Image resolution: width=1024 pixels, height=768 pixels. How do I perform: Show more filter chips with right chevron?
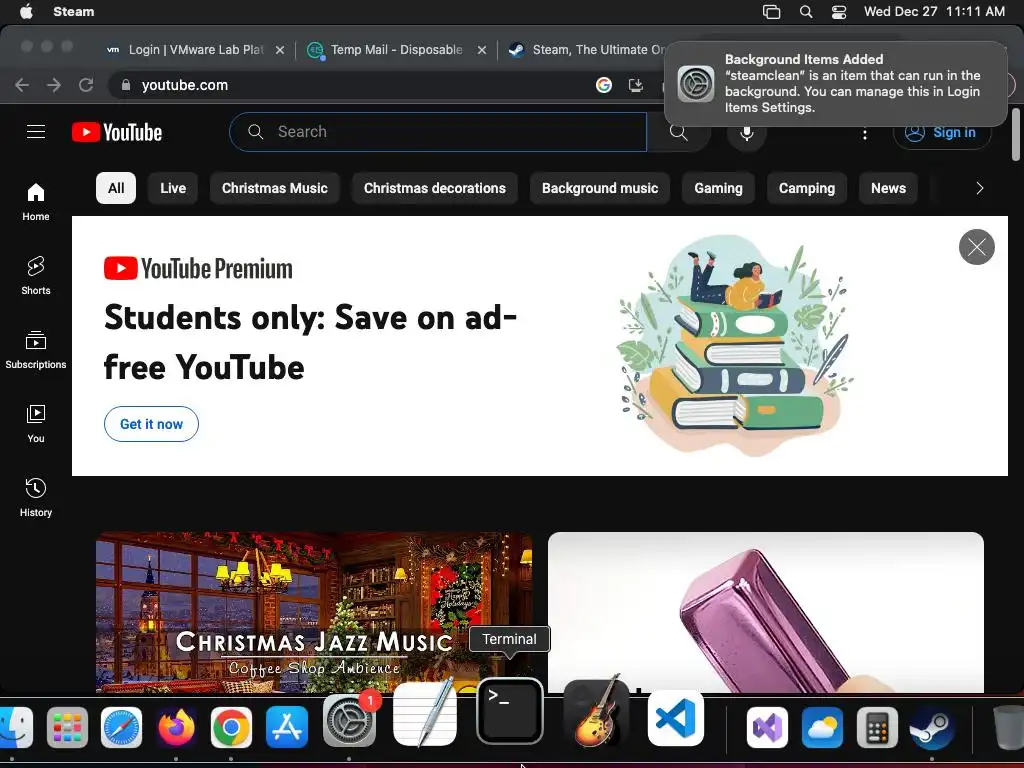(x=980, y=188)
